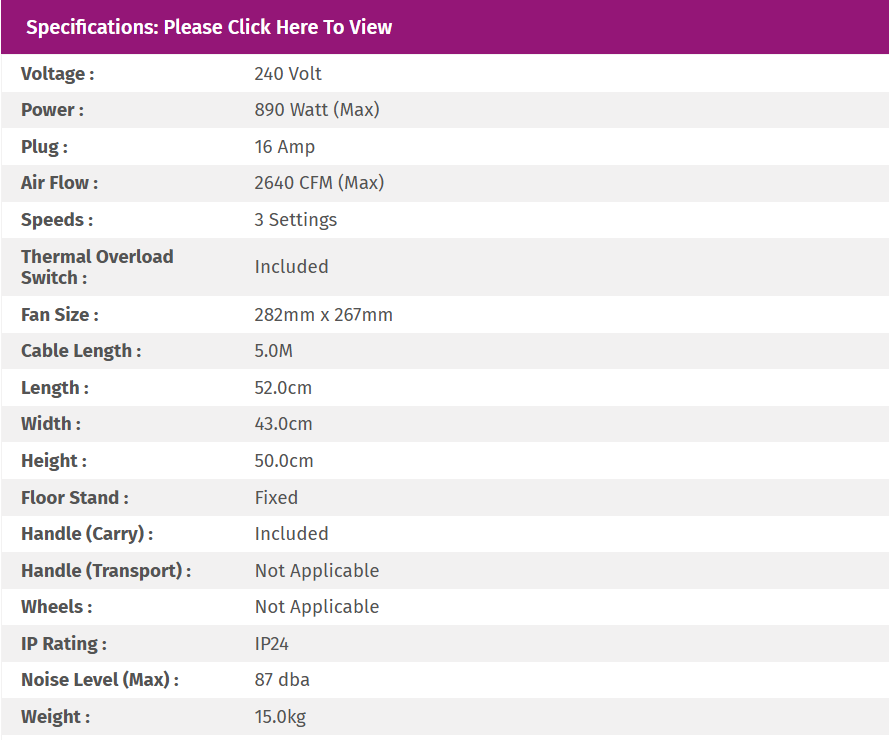Click the 3 Settings speeds value
Image resolution: width=889 pixels, height=740 pixels.
pos(295,220)
